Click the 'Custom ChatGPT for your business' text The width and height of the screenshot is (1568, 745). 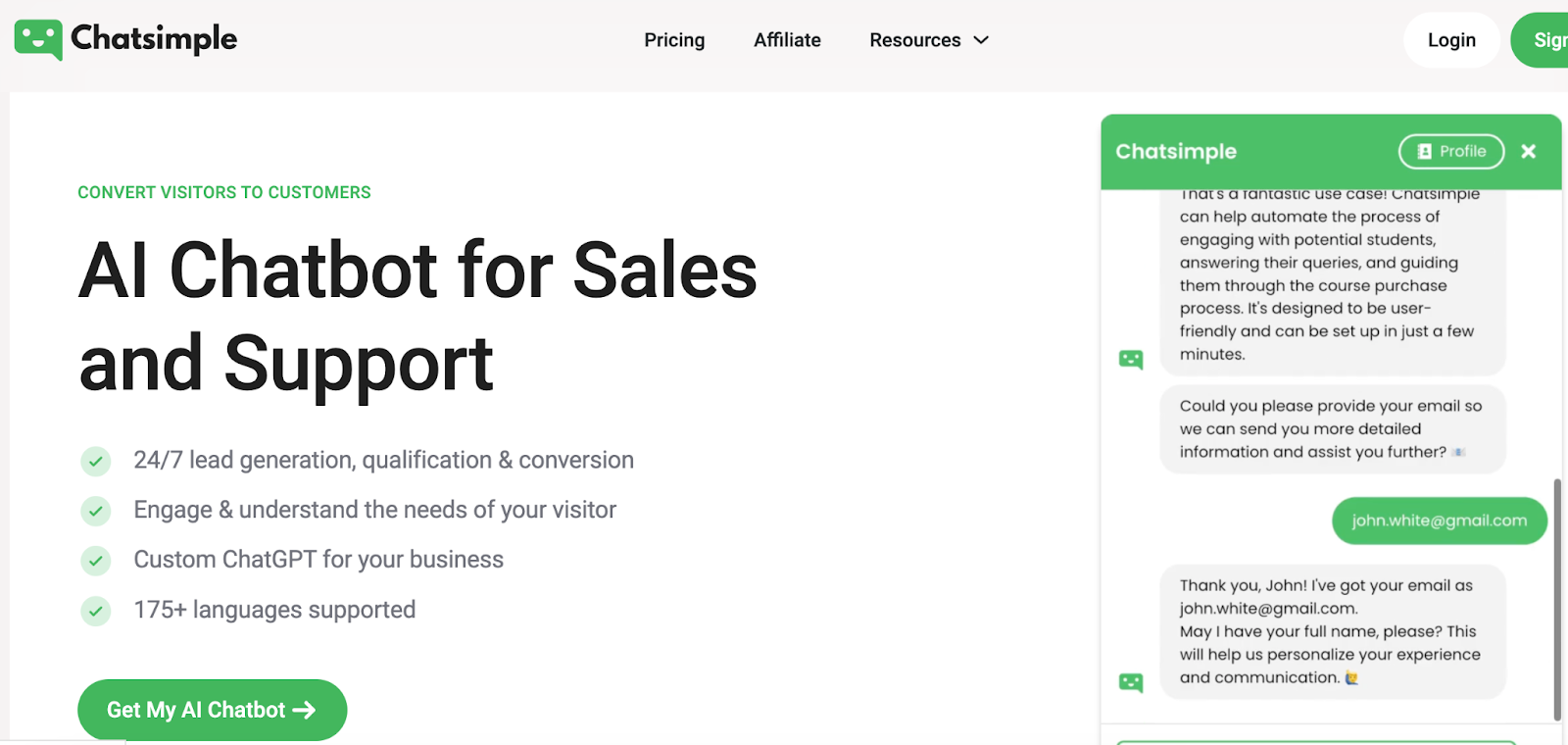pyautogui.click(x=318, y=560)
